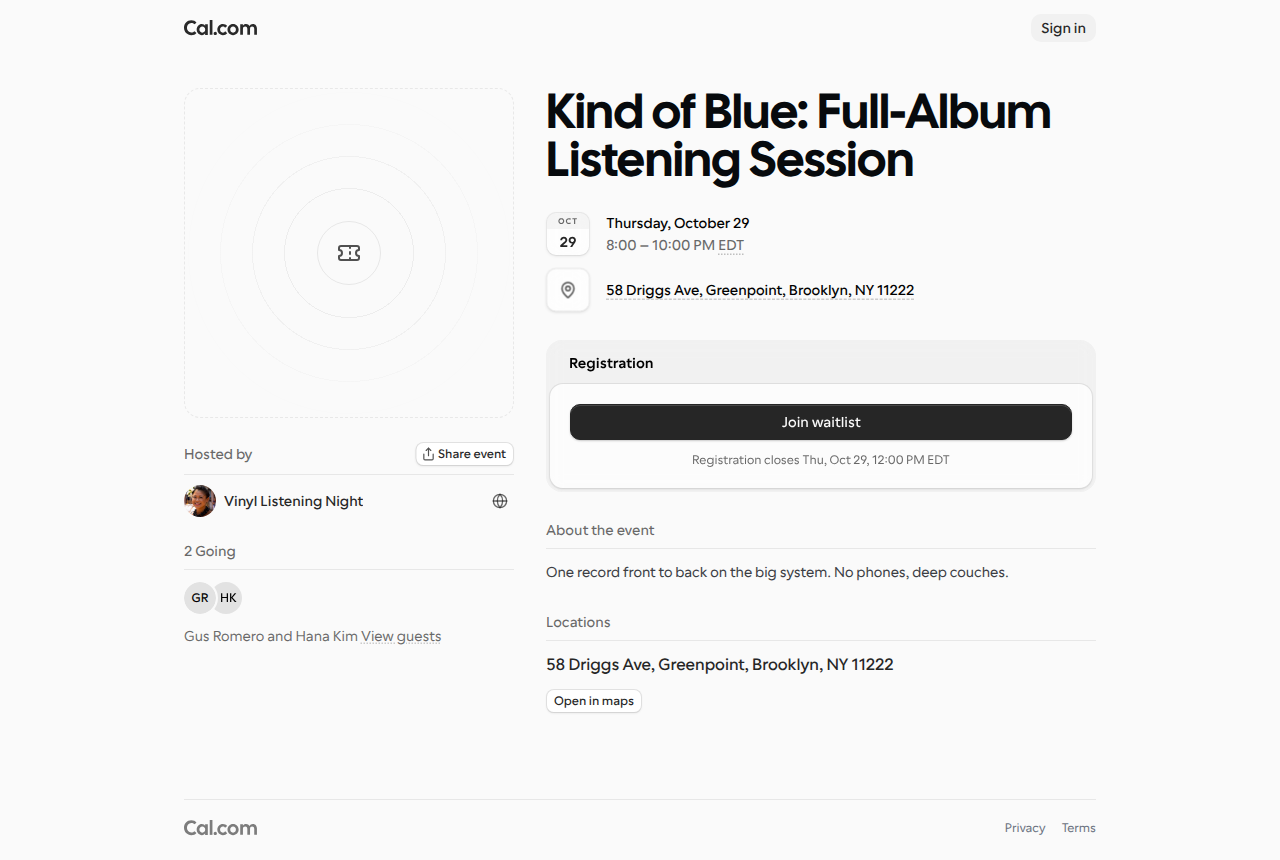Click the globe icon beside Vinyl Listening Night

(500, 501)
